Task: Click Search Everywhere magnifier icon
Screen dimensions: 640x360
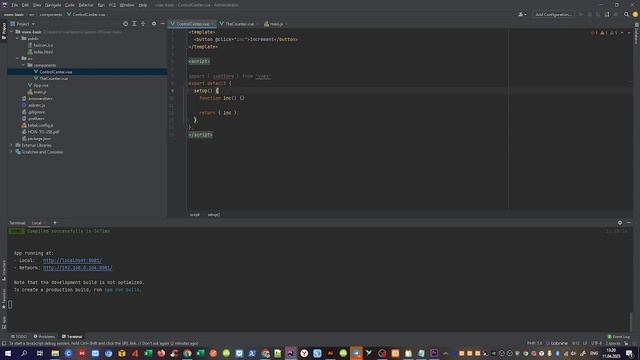Action: tap(626, 14)
